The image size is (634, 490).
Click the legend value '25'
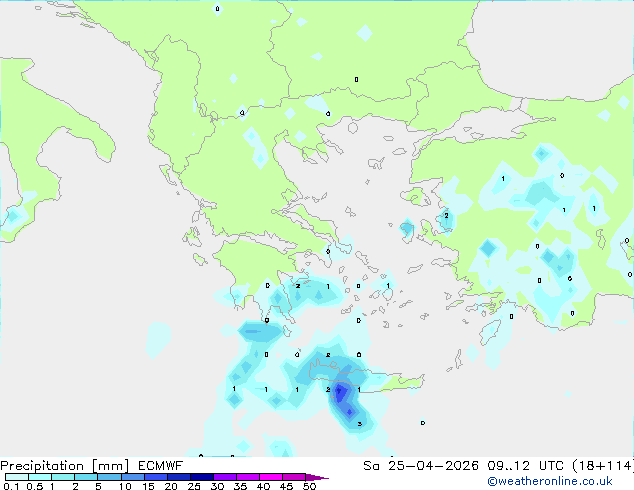coord(194,486)
